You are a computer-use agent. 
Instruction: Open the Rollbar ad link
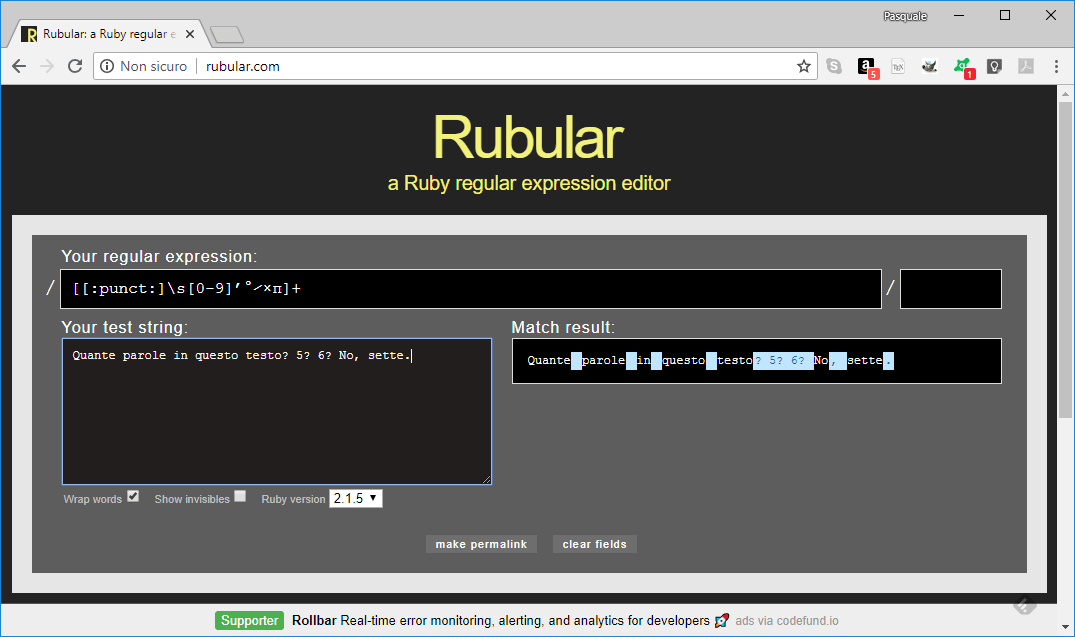500,621
